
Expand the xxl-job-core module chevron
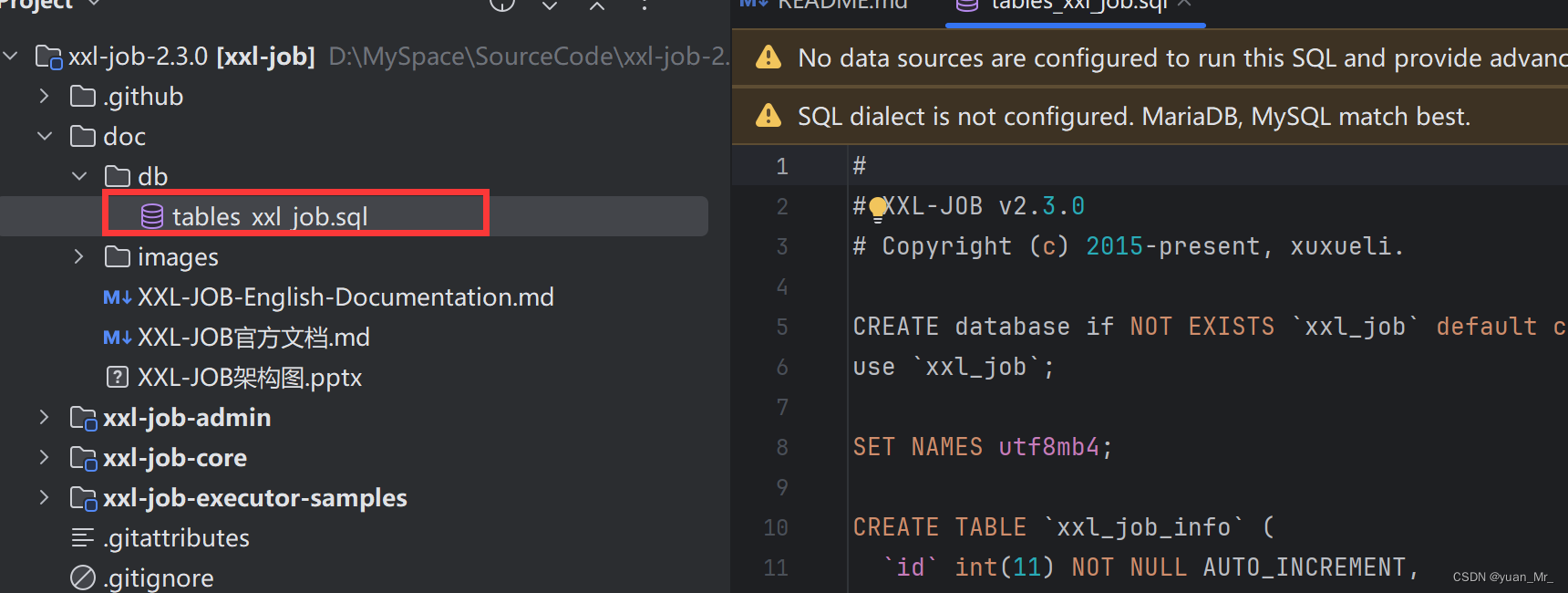coord(45,458)
